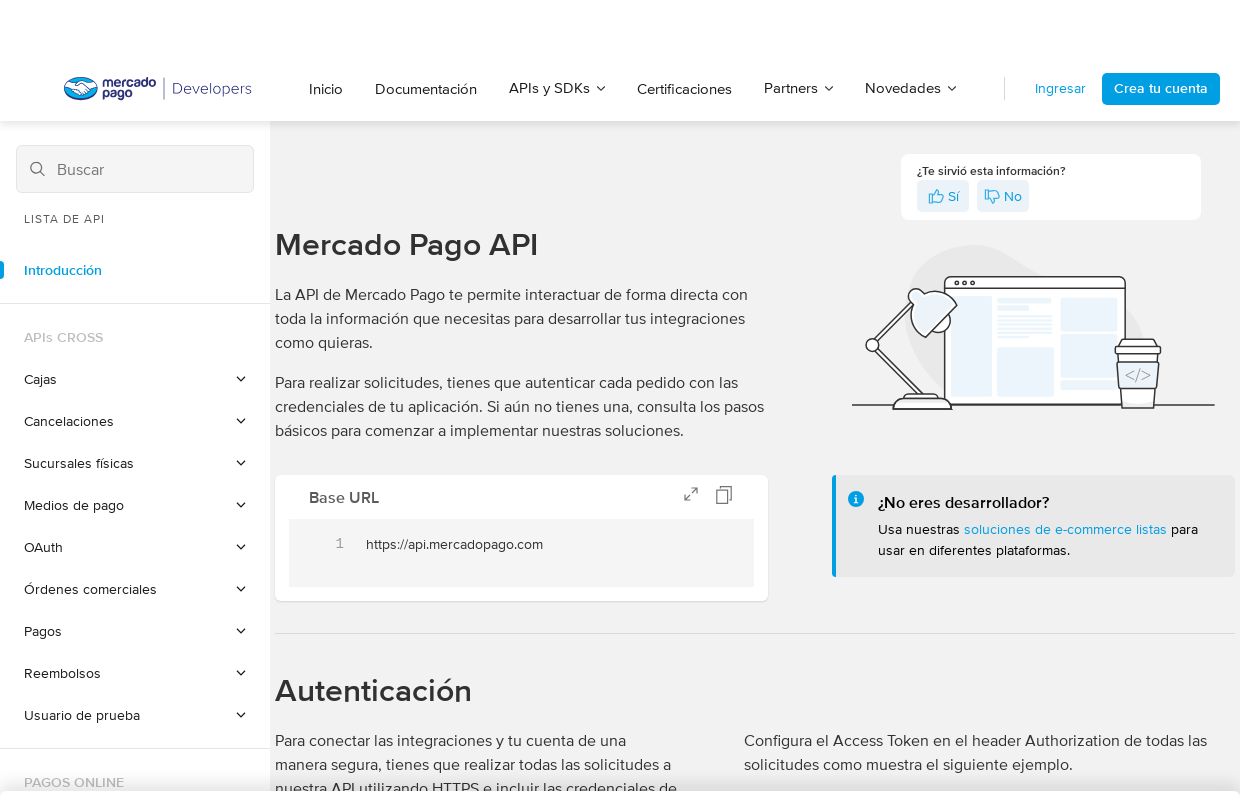Click the ¿Te sirvió esta información? text
Viewport: 1240px width, 800px height.
pos(991,171)
